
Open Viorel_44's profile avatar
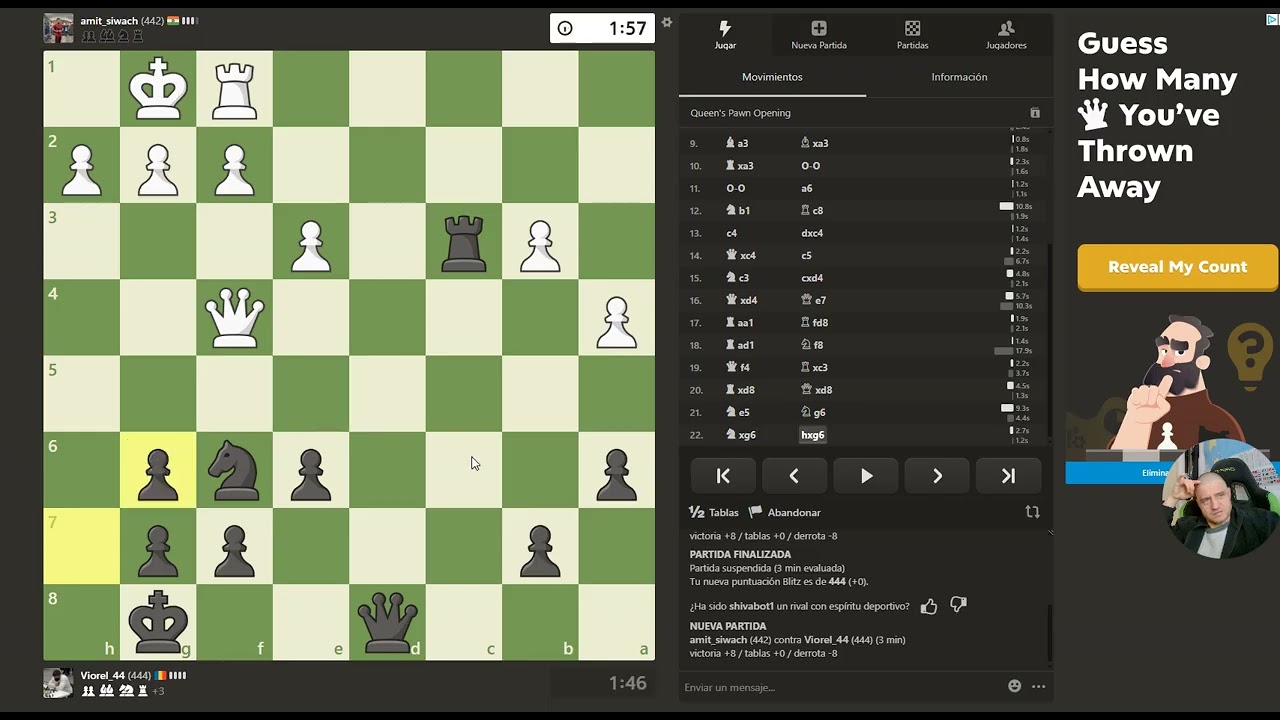point(58,683)
